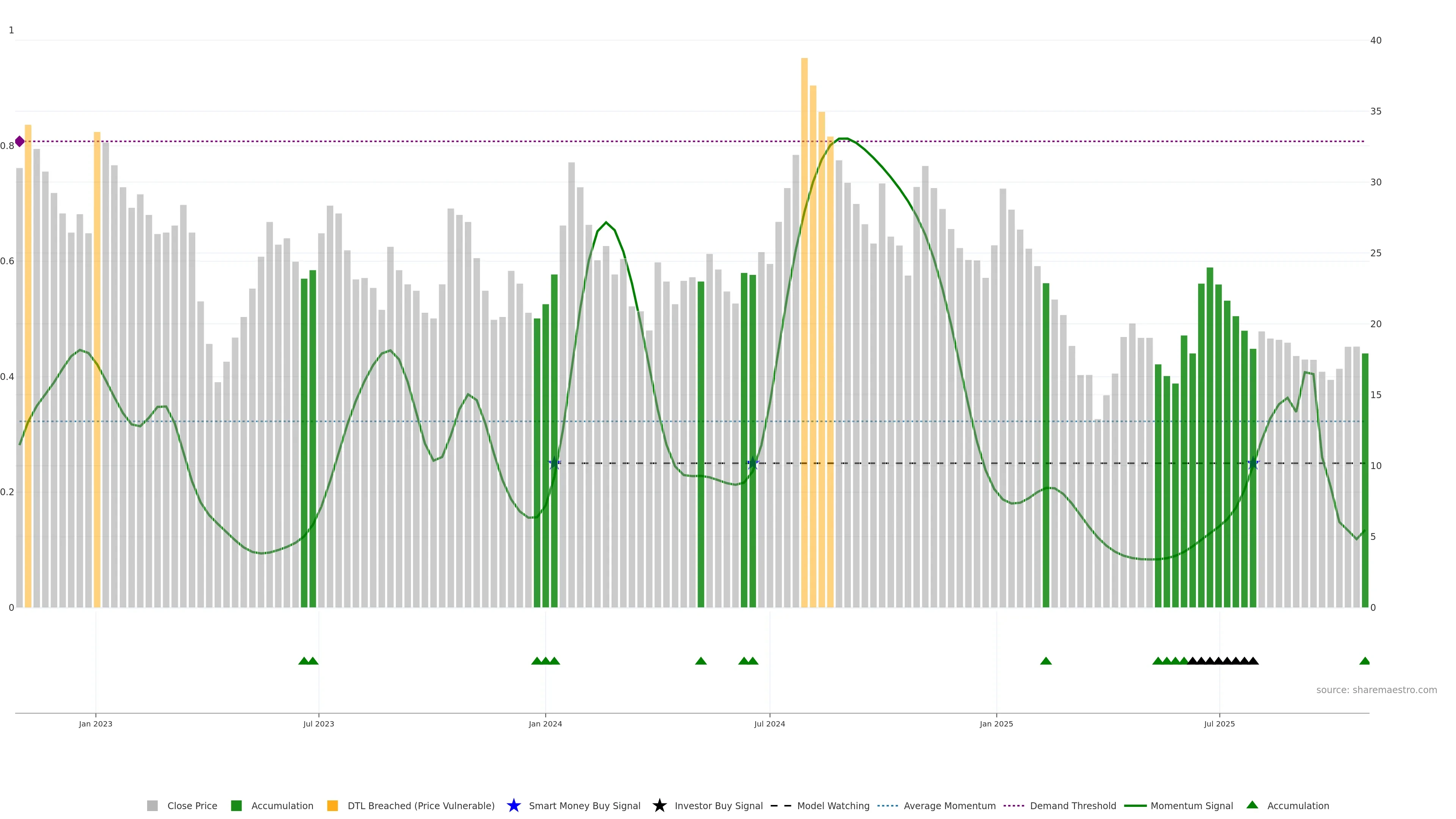Toggle the orange DTL Breached legend square

coord(333,805)
